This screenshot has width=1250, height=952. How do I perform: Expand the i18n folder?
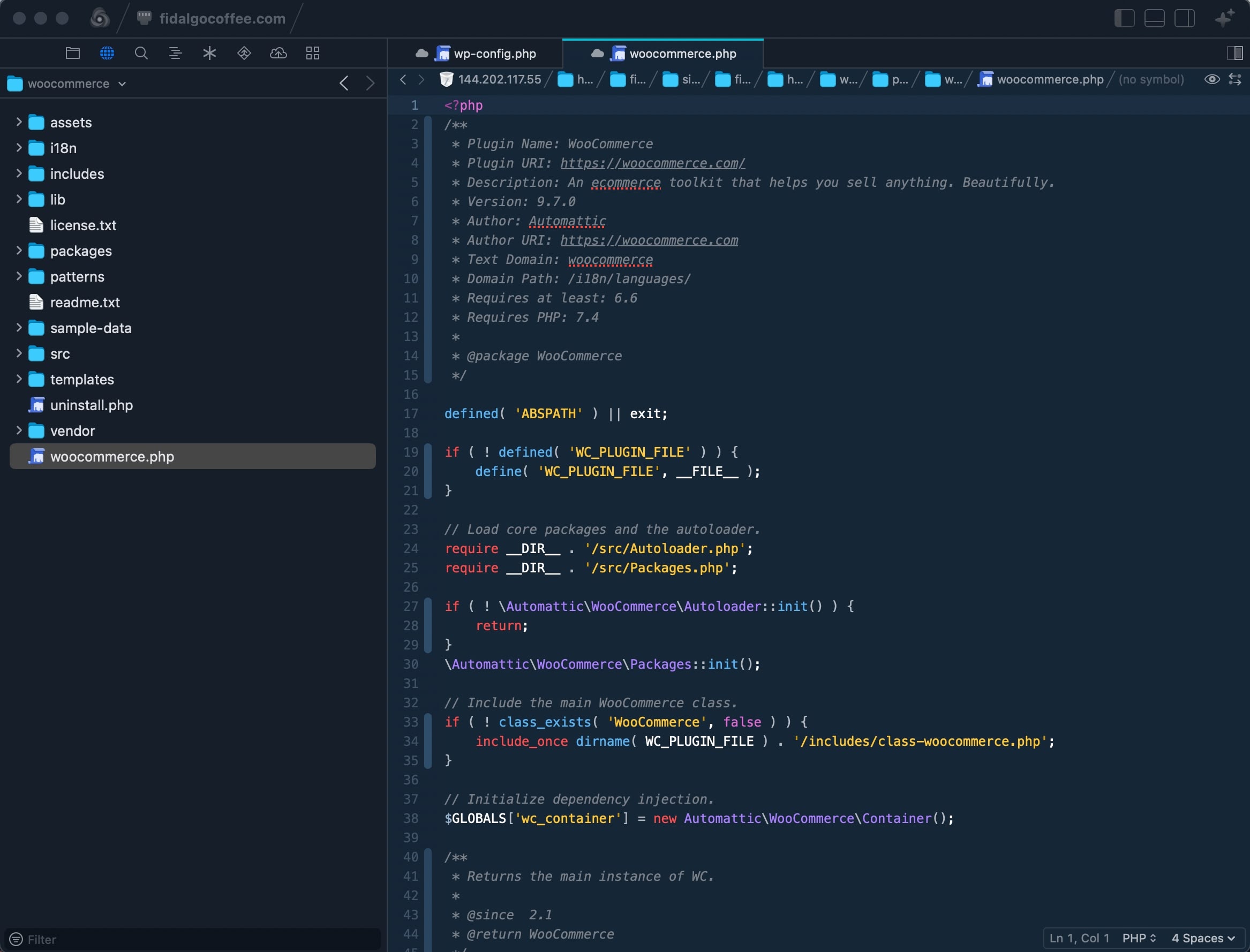19,148
